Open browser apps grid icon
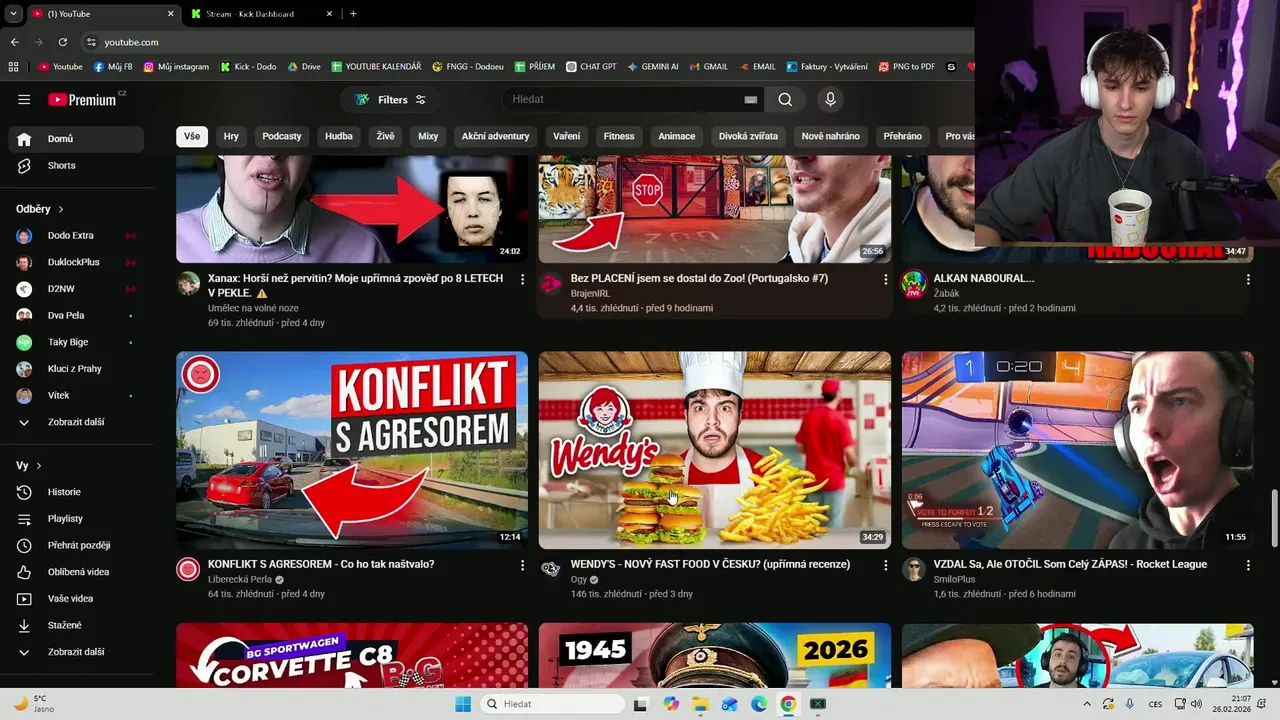Viewport: 1280px width, 720px height. [13, 67]
